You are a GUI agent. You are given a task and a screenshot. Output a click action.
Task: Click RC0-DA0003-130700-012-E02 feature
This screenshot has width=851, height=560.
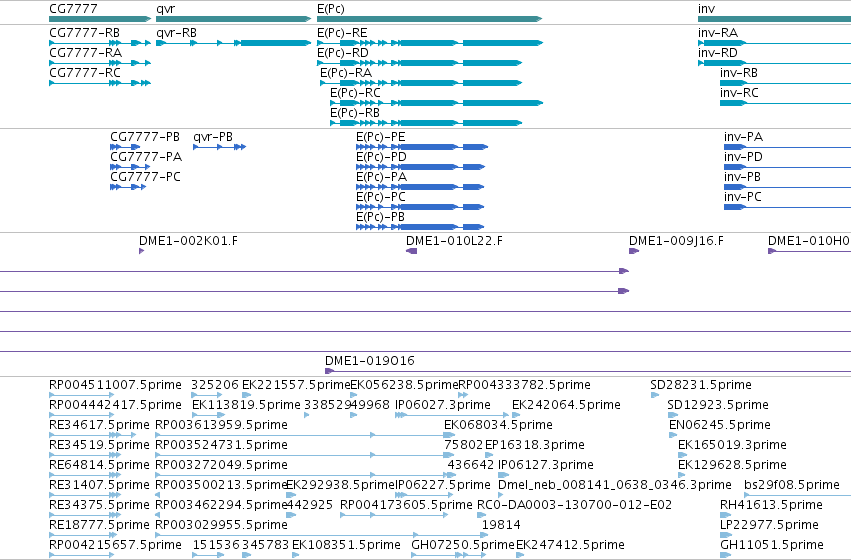481,516
